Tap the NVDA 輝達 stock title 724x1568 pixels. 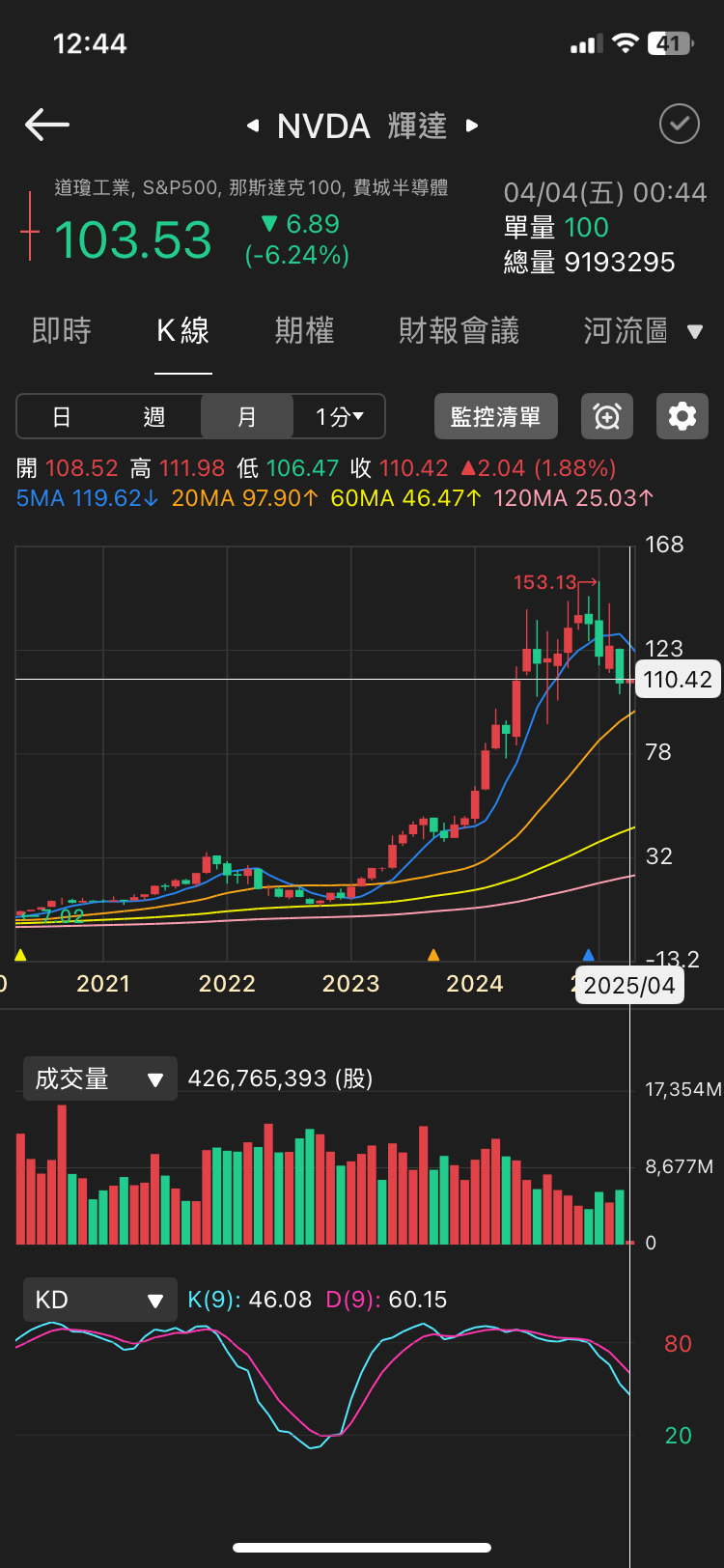pos(362,126)
